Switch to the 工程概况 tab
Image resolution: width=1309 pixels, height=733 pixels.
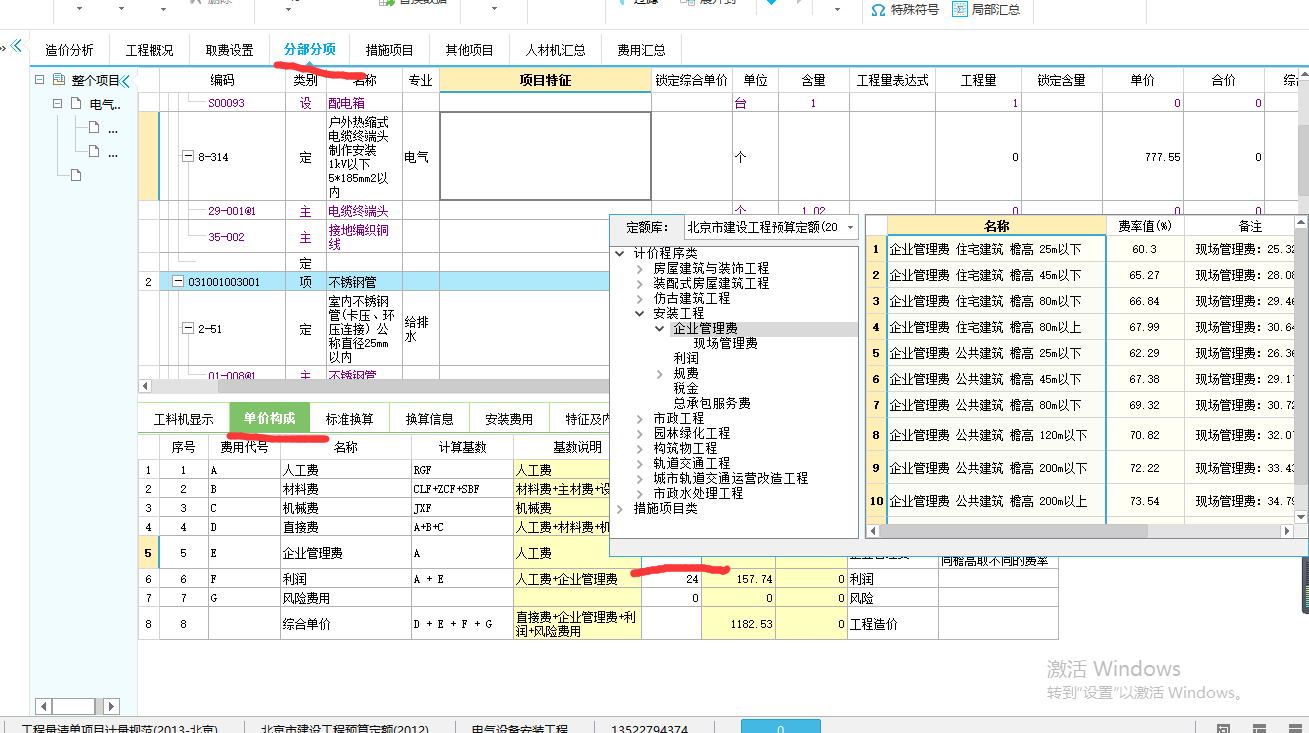[x=149, y=50]
